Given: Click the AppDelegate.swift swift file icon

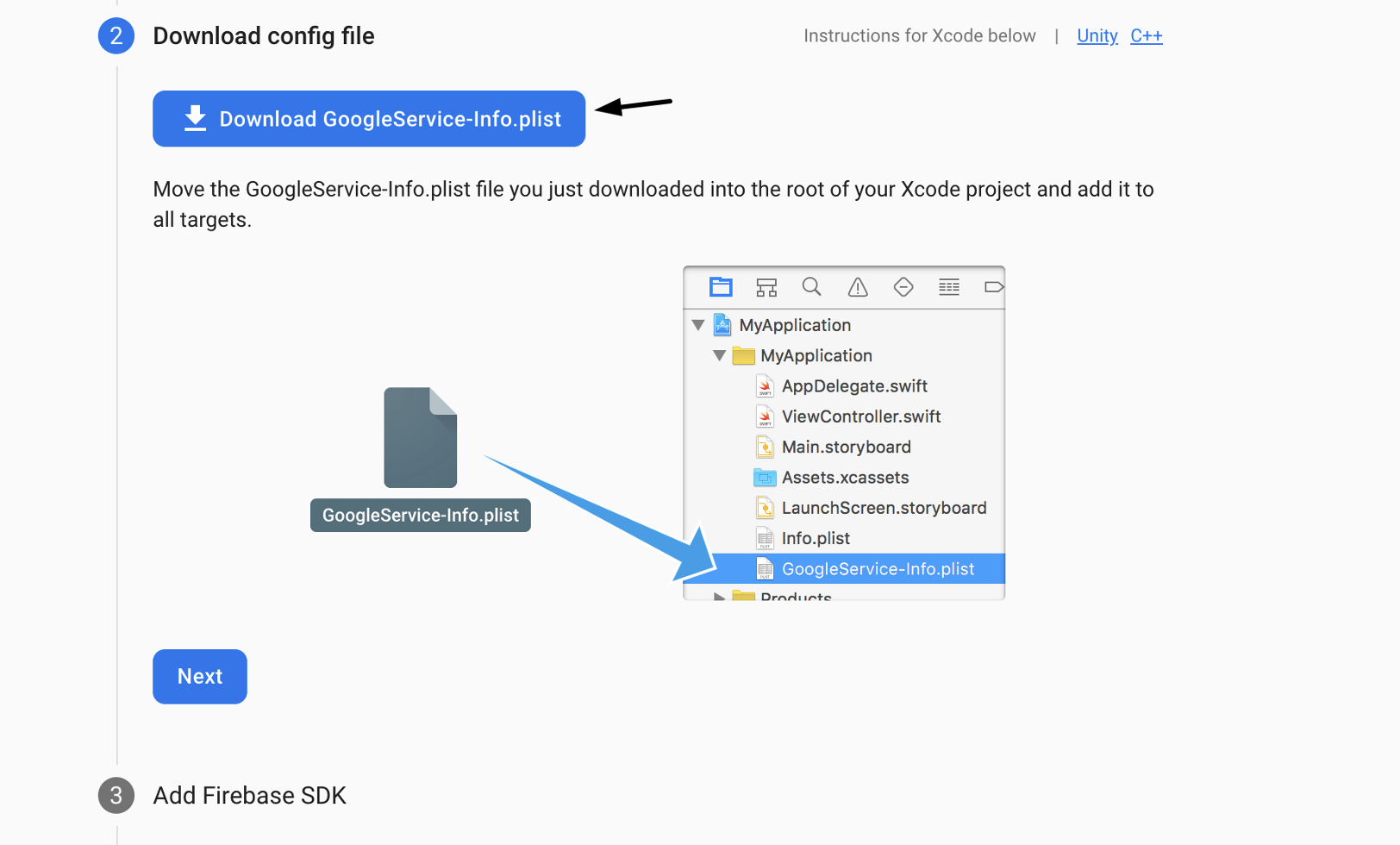Looking at the screenshot, I should coord(765,386).
